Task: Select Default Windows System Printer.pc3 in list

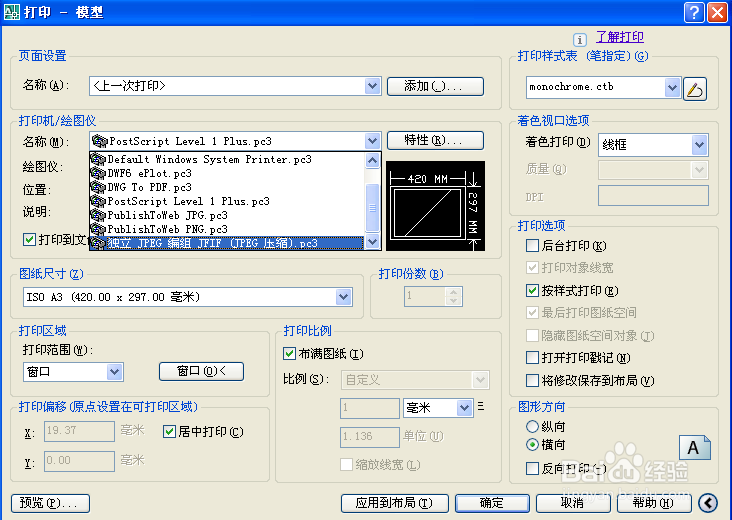Action: point(226,159)
